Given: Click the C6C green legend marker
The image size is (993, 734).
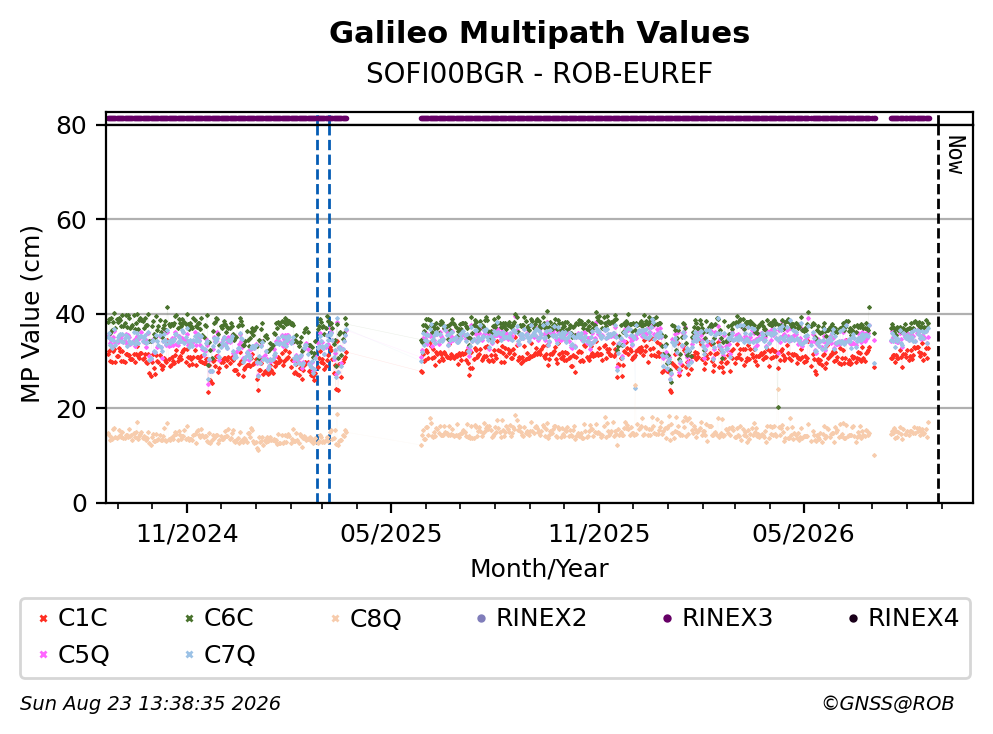Looking at the screenshot, I should pos(189,618).
